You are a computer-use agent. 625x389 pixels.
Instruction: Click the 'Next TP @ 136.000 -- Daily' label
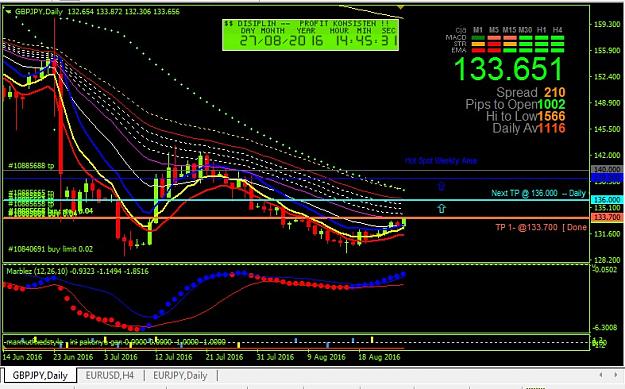(x=538, y=193)
